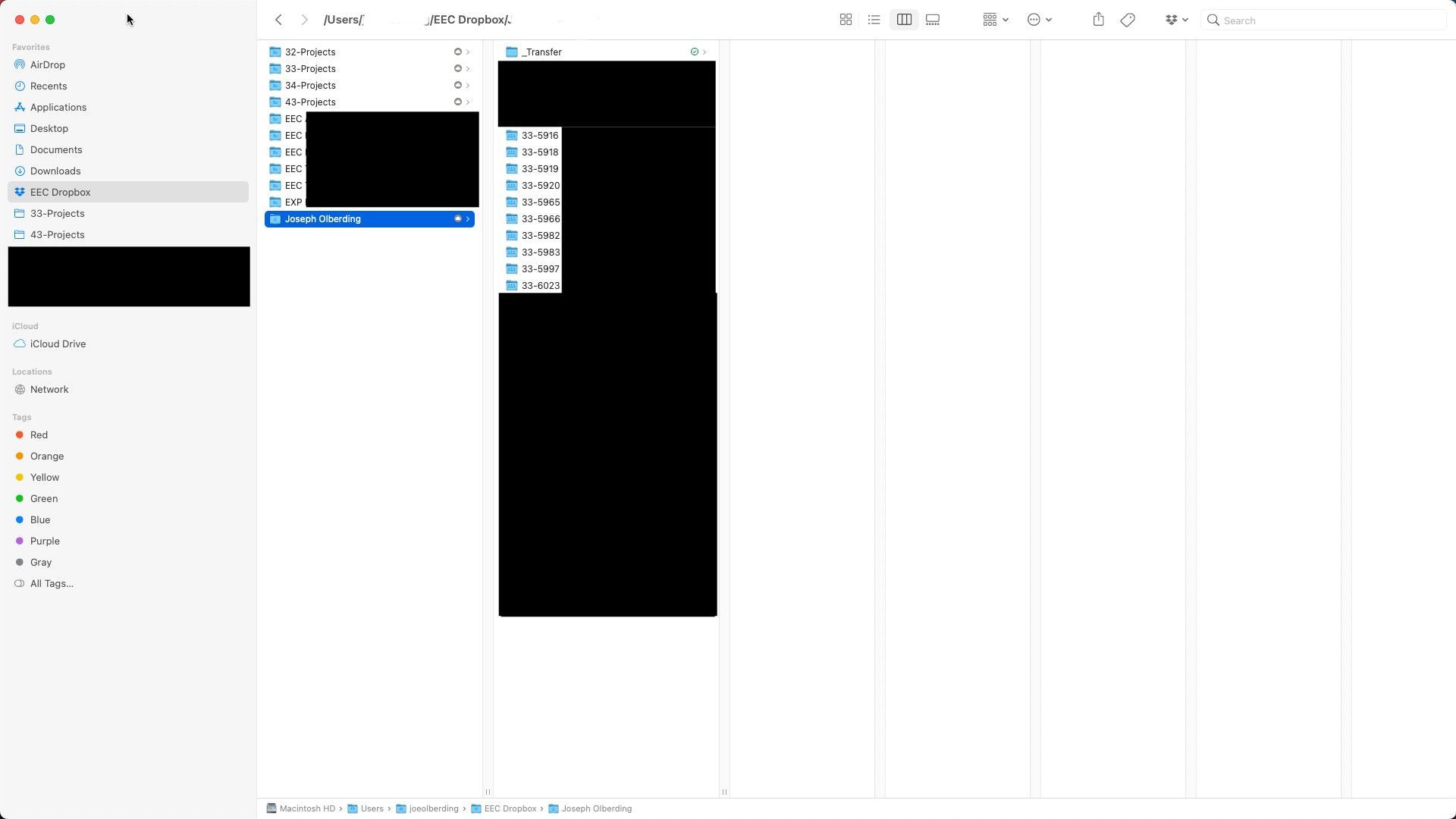Screen dimensions: 1456x819
Task: Select folder 33-5966
Action: point(532,218)
